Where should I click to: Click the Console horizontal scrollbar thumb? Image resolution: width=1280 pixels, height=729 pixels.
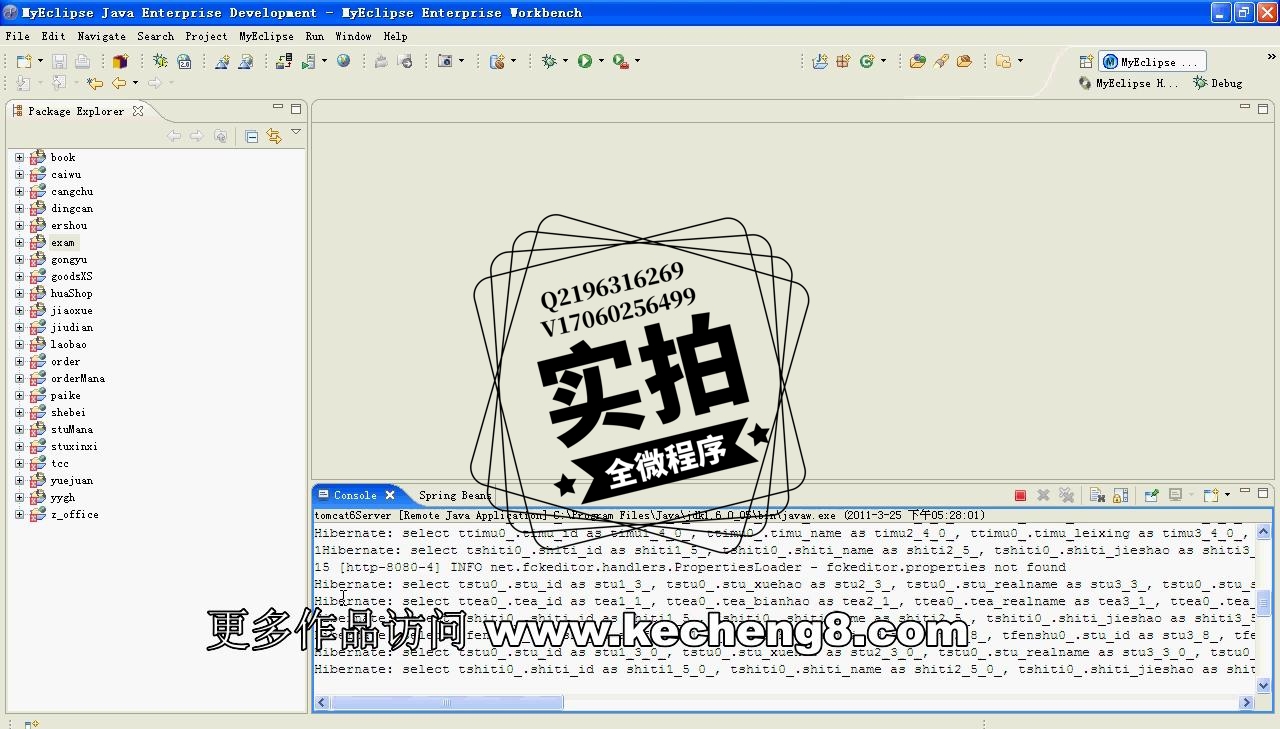point(447,703)
